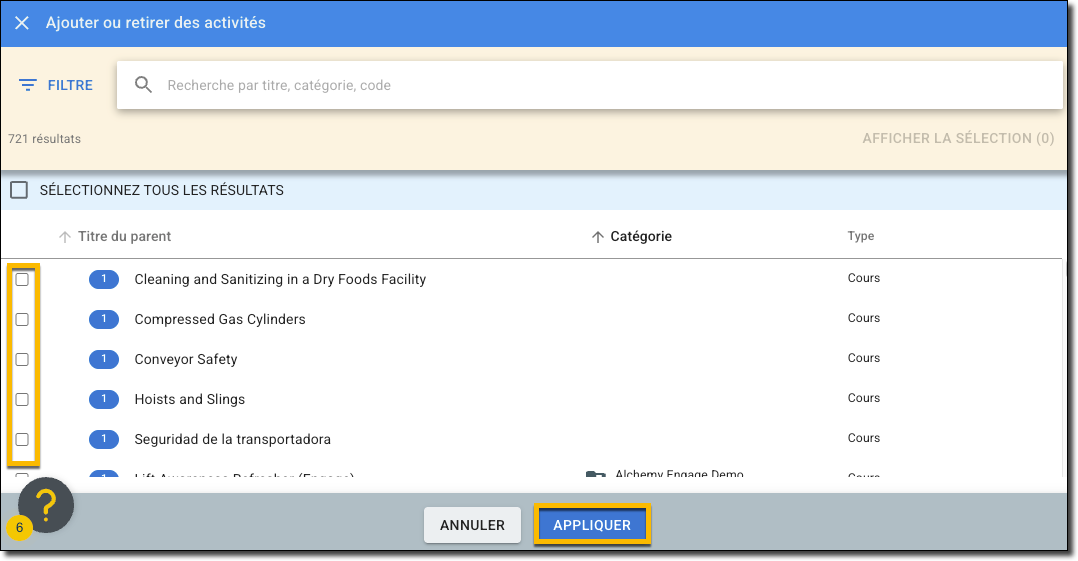The image size is (1078, 561).
Task: Click the count badge beside Hoists and Slings
Action: (x=104, y=399)
